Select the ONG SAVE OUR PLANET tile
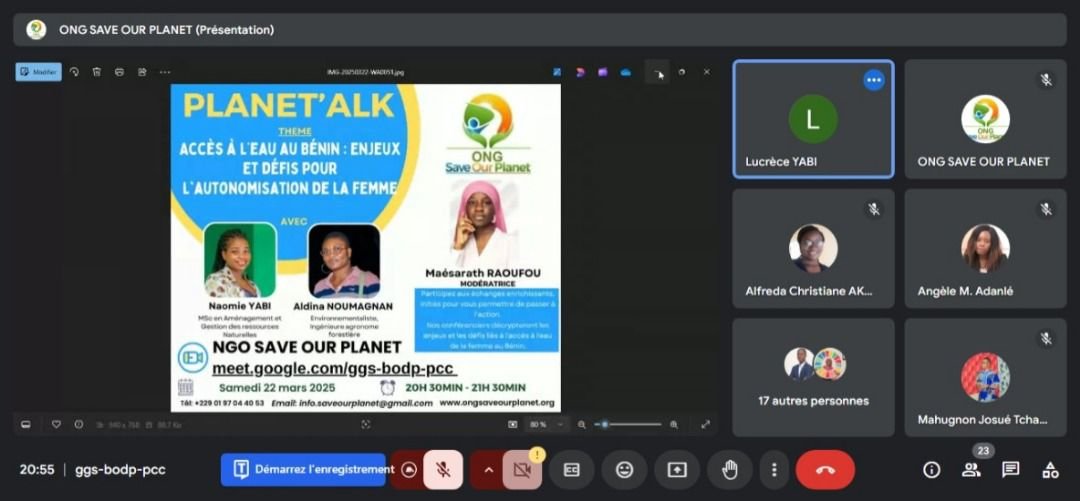 [x=985, y=119]
